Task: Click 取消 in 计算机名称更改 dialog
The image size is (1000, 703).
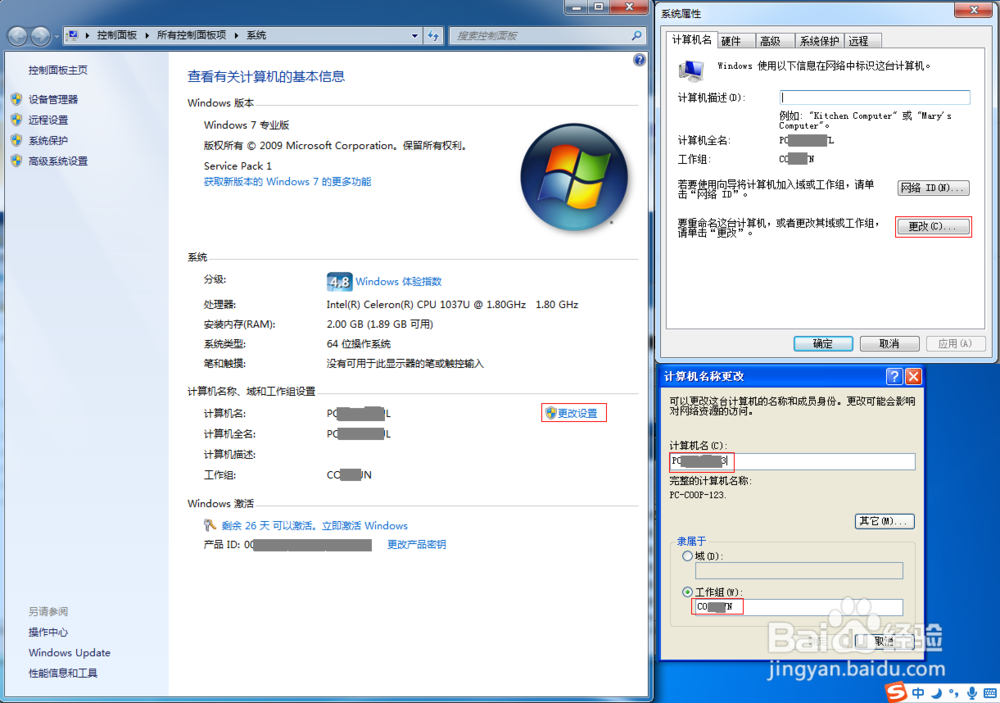Action: pos(884,641)
